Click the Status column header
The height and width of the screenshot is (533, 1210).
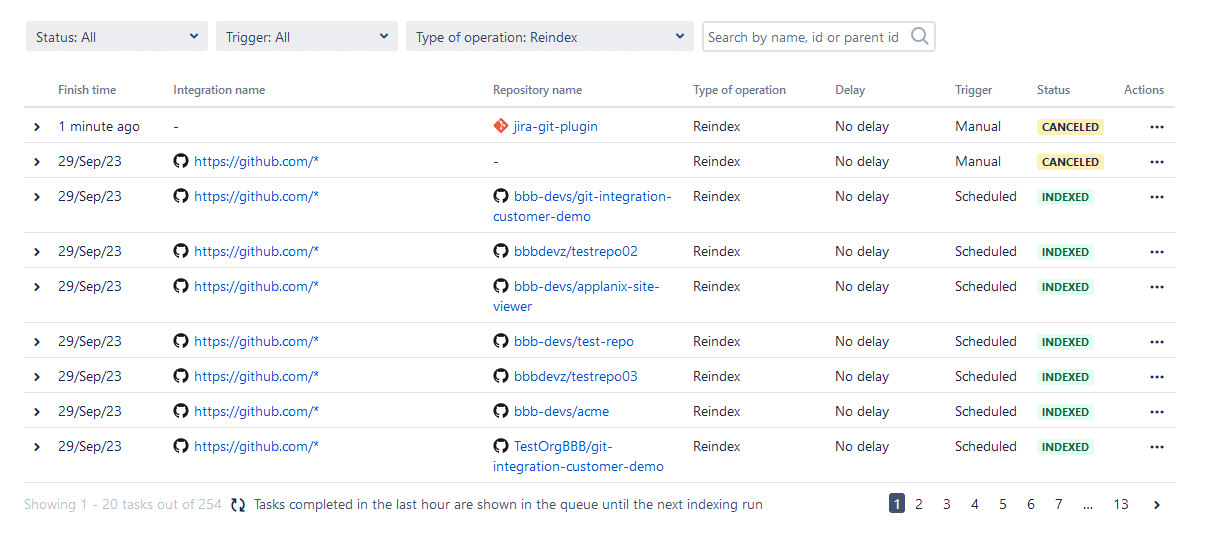[1053, 90]
